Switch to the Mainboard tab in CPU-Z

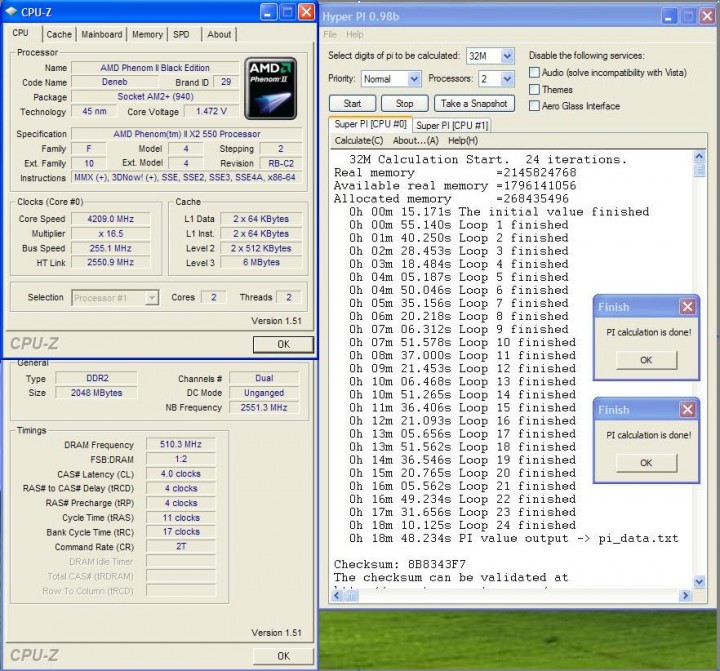coord(102,34)
